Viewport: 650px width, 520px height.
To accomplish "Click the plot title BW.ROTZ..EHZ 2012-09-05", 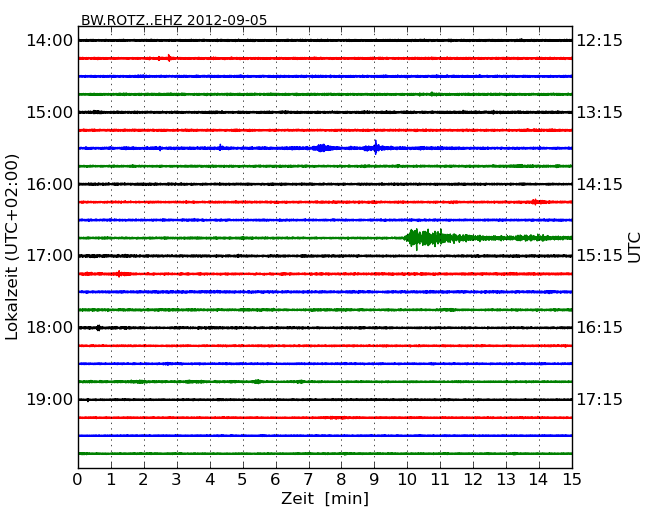I will tap(174, 20).
